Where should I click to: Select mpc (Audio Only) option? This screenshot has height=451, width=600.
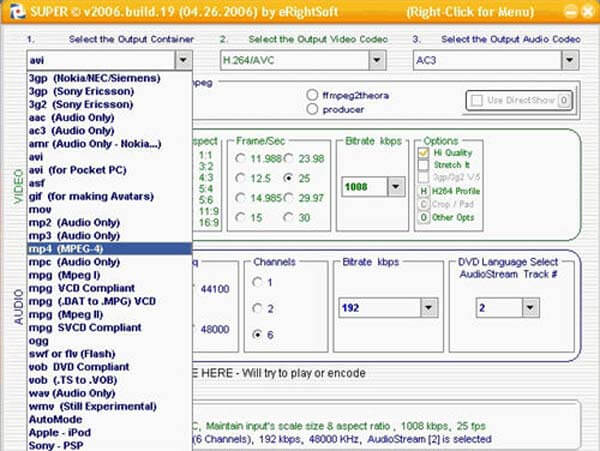click(x=109, y=262)
